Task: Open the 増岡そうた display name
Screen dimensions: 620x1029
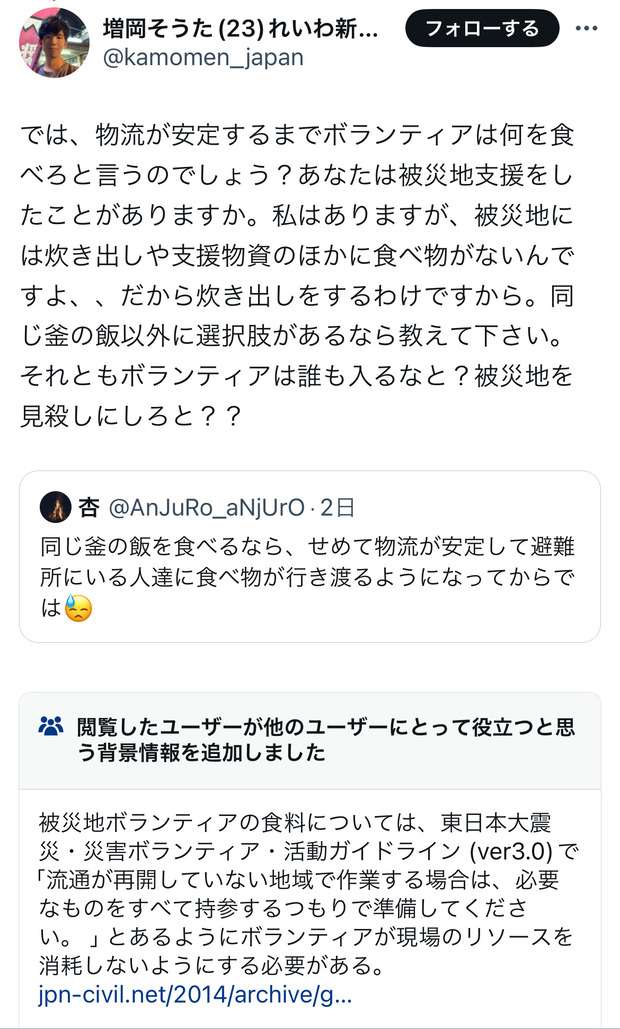Action: [x=240, y=28]
